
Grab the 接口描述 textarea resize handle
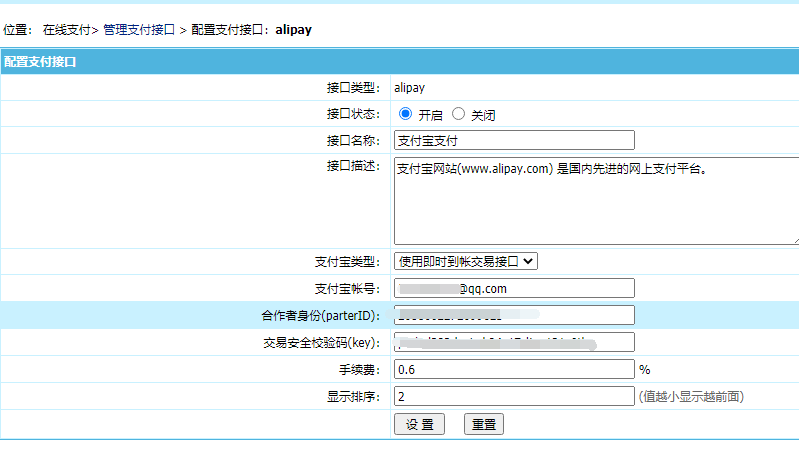coord(794,240)
